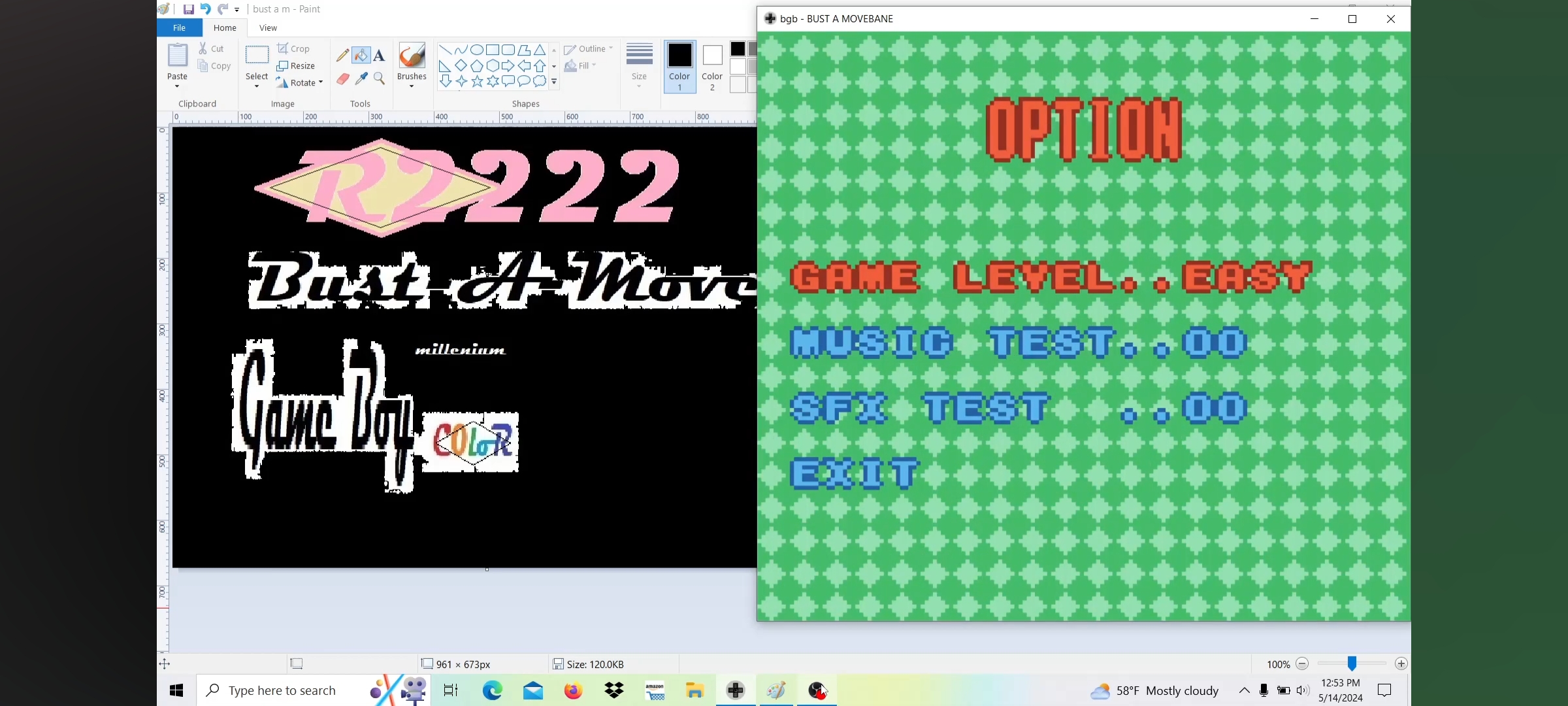This screenshot has height=706, width=1568.
Task: Click the Save icon in title bar
Action: click(x=188, y=9)
